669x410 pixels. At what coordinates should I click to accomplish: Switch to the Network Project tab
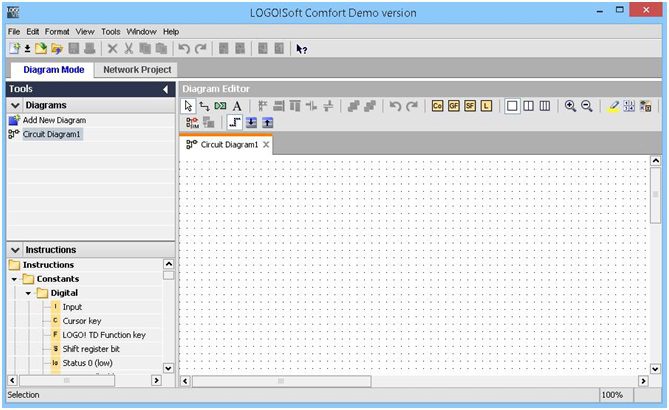click(x=137, y=70)
